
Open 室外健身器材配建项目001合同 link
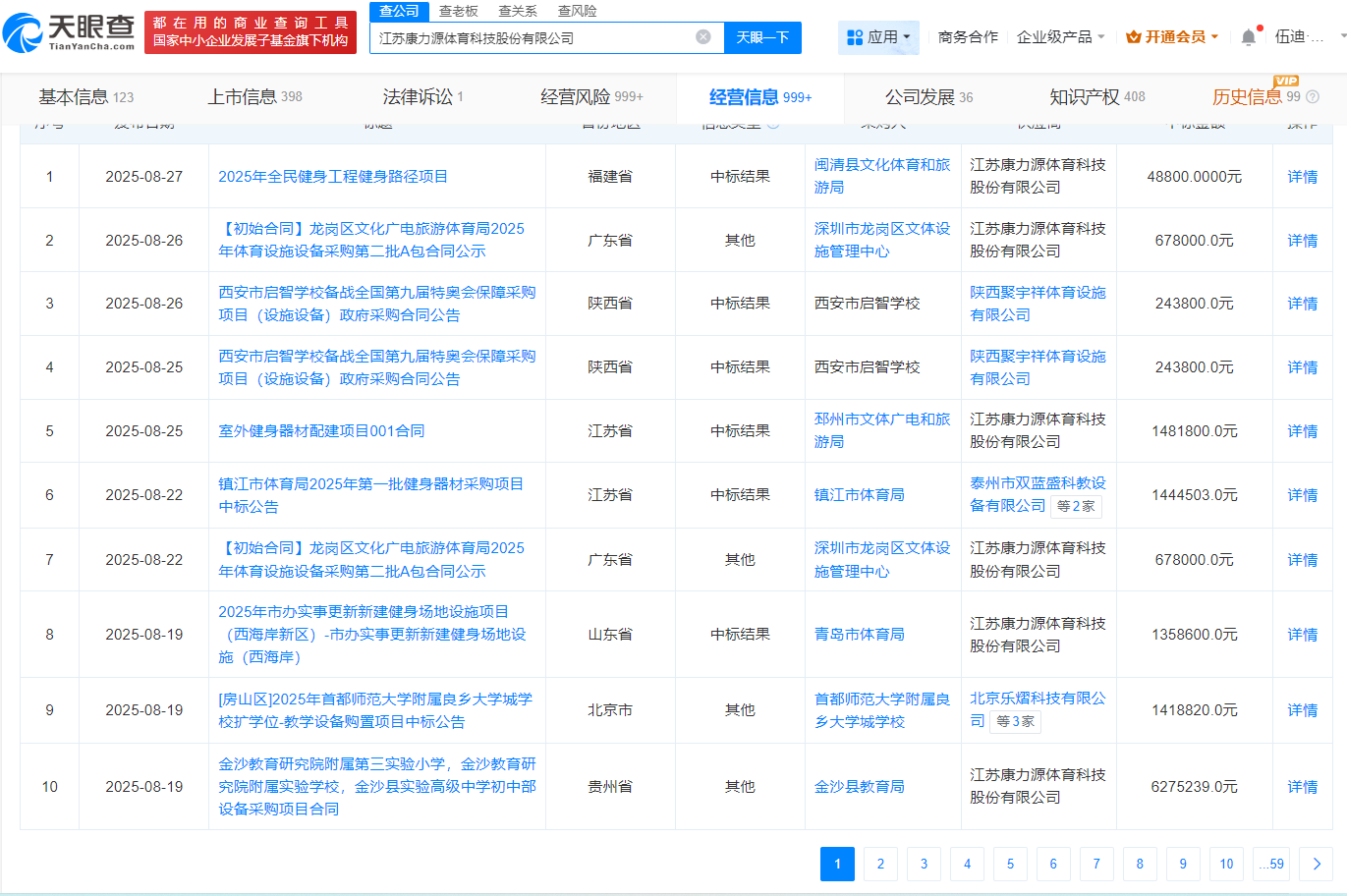[x=321, y=430]
